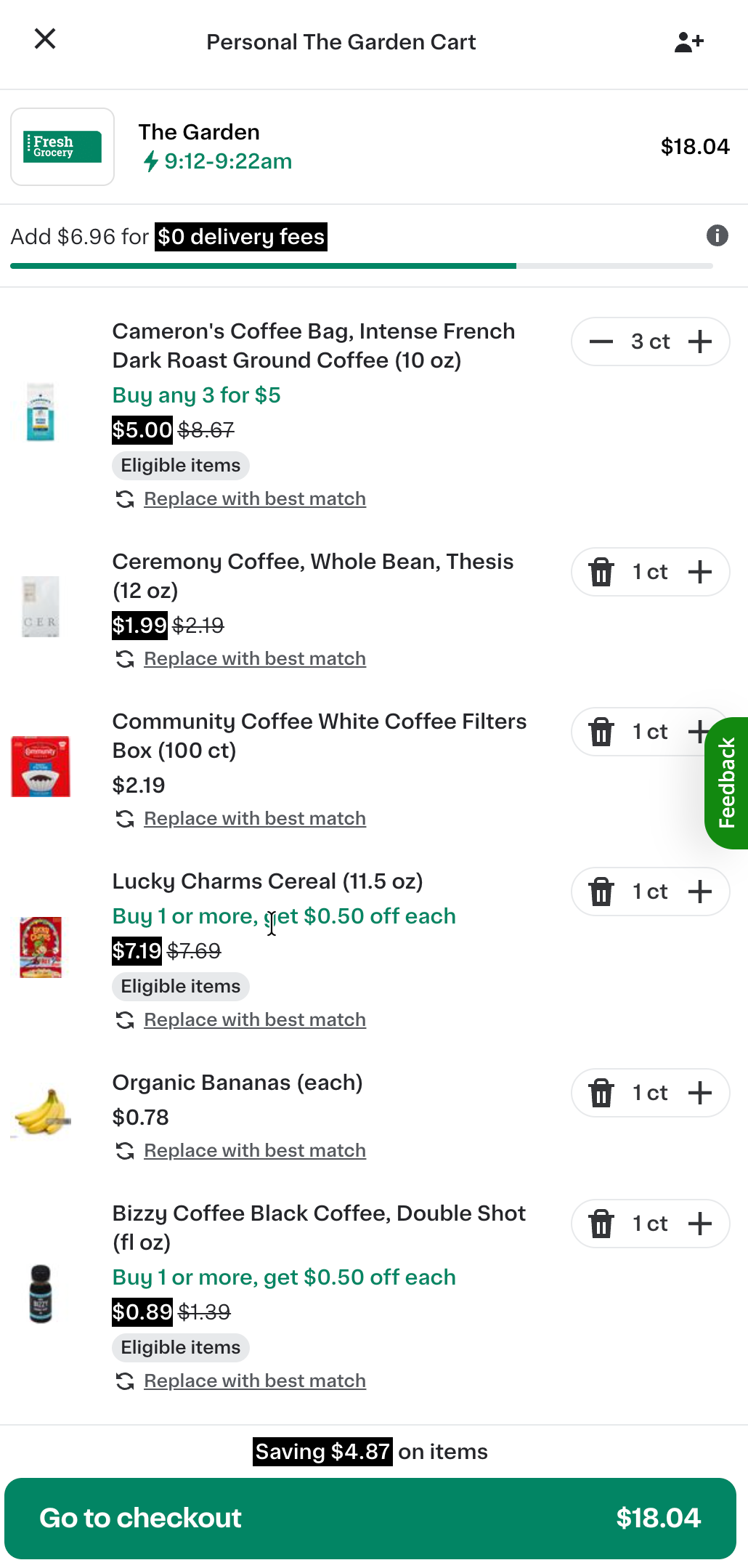748x1568 pixels.
Task: Remove Lucky Charms Cereal with the trash icon
Action: (x=601, y=892)
